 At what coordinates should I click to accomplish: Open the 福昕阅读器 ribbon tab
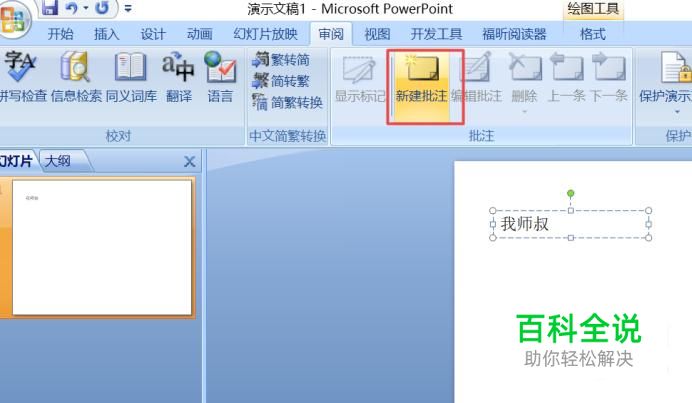point(514,34)
